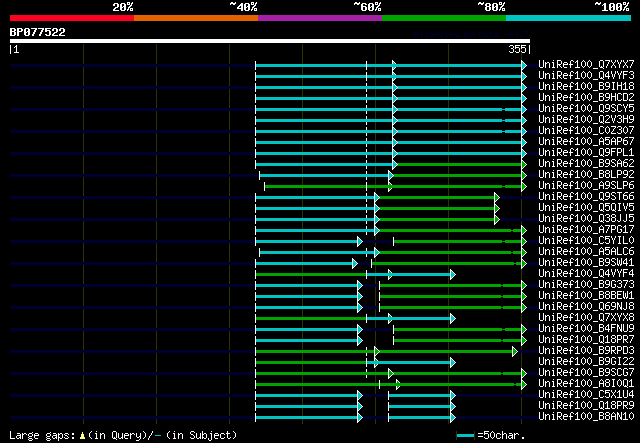Click the cyan =50char. scale legend

coord(491,435)
